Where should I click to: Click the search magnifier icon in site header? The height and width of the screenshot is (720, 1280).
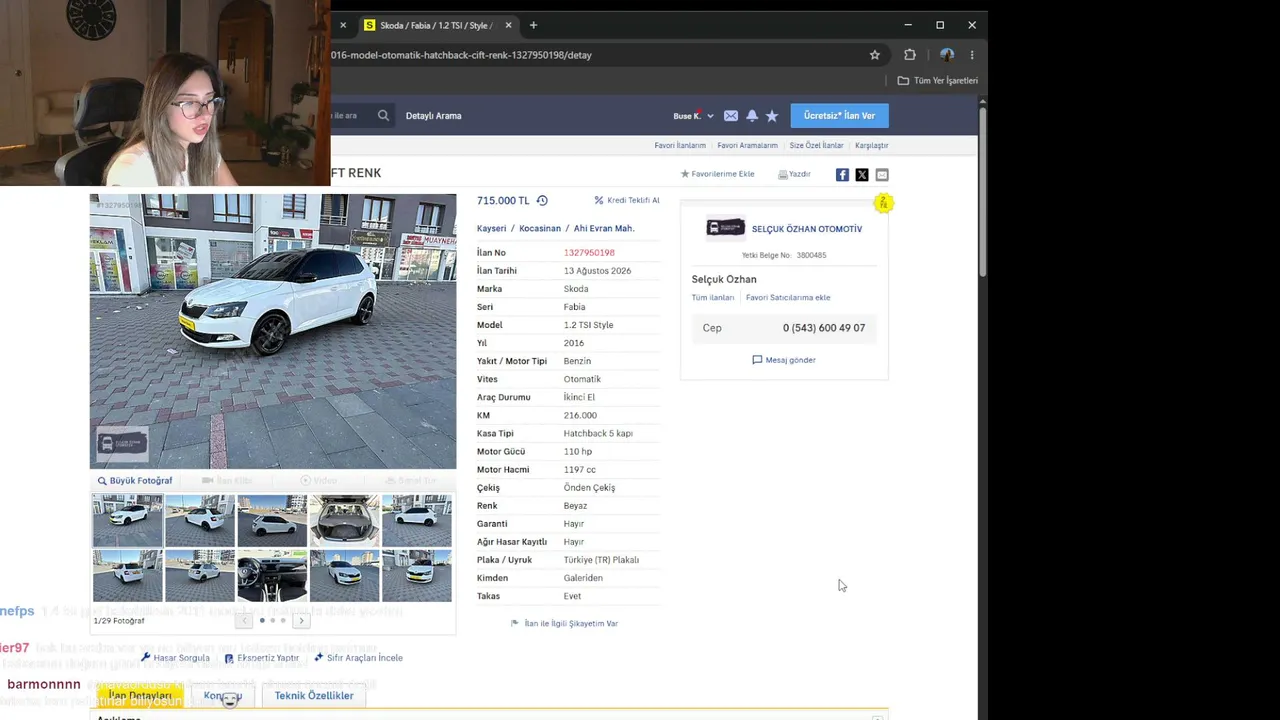(383, 116)
